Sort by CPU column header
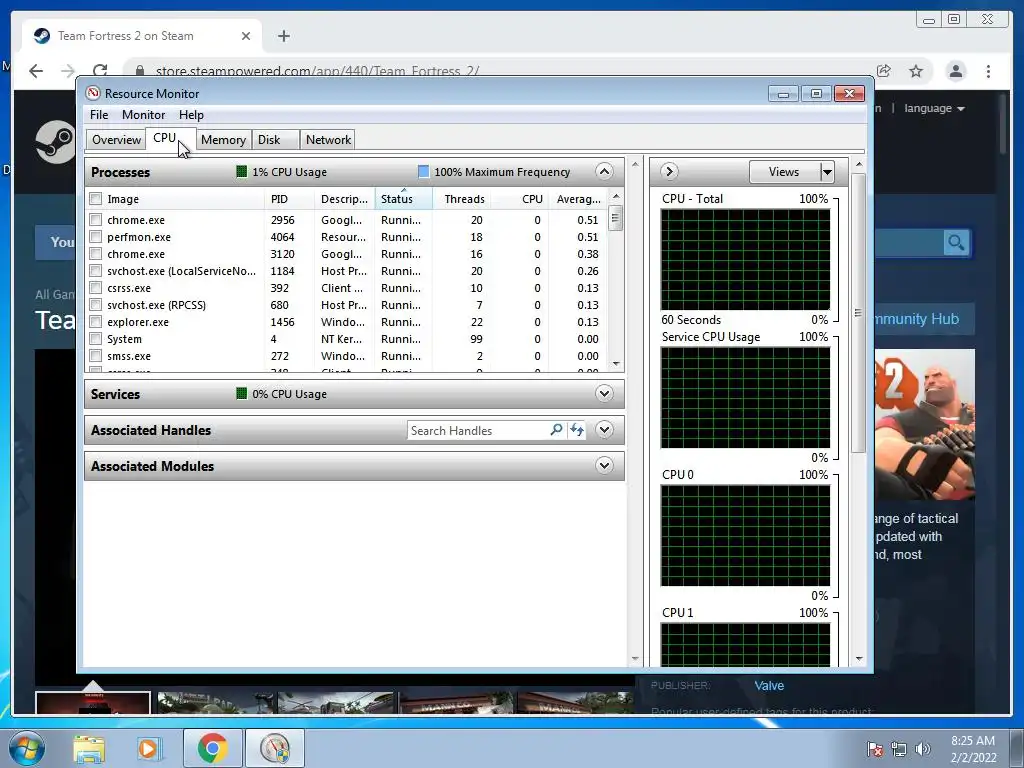This screenshot has height=768, width=1024. pyautogui.click(x=519, y=199)
